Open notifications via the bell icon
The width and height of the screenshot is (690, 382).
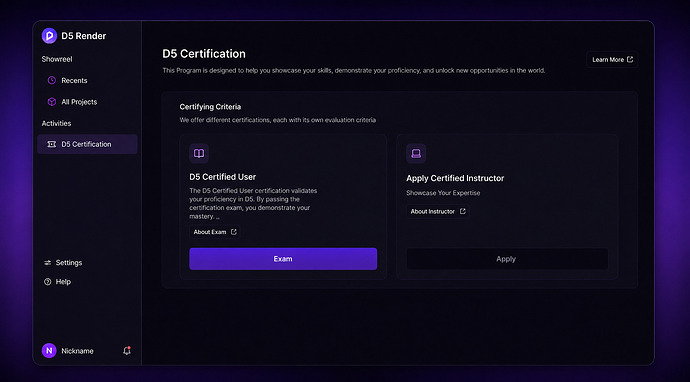(x=127, y=351)
